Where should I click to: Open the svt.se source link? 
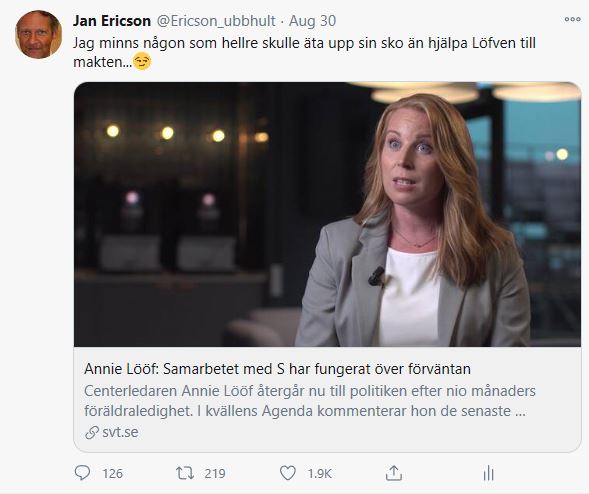120,432
